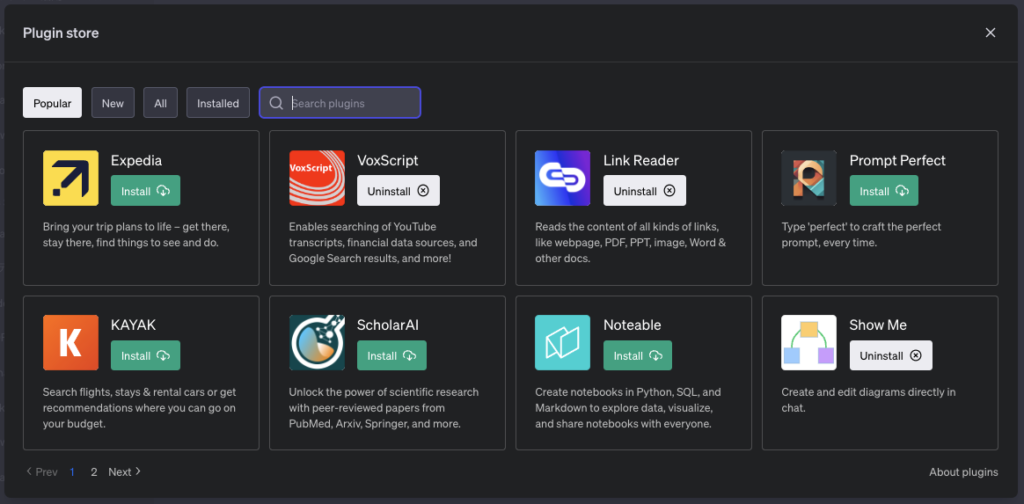
Task: Click the Show Me diagram icon
Action: point(809,343)
